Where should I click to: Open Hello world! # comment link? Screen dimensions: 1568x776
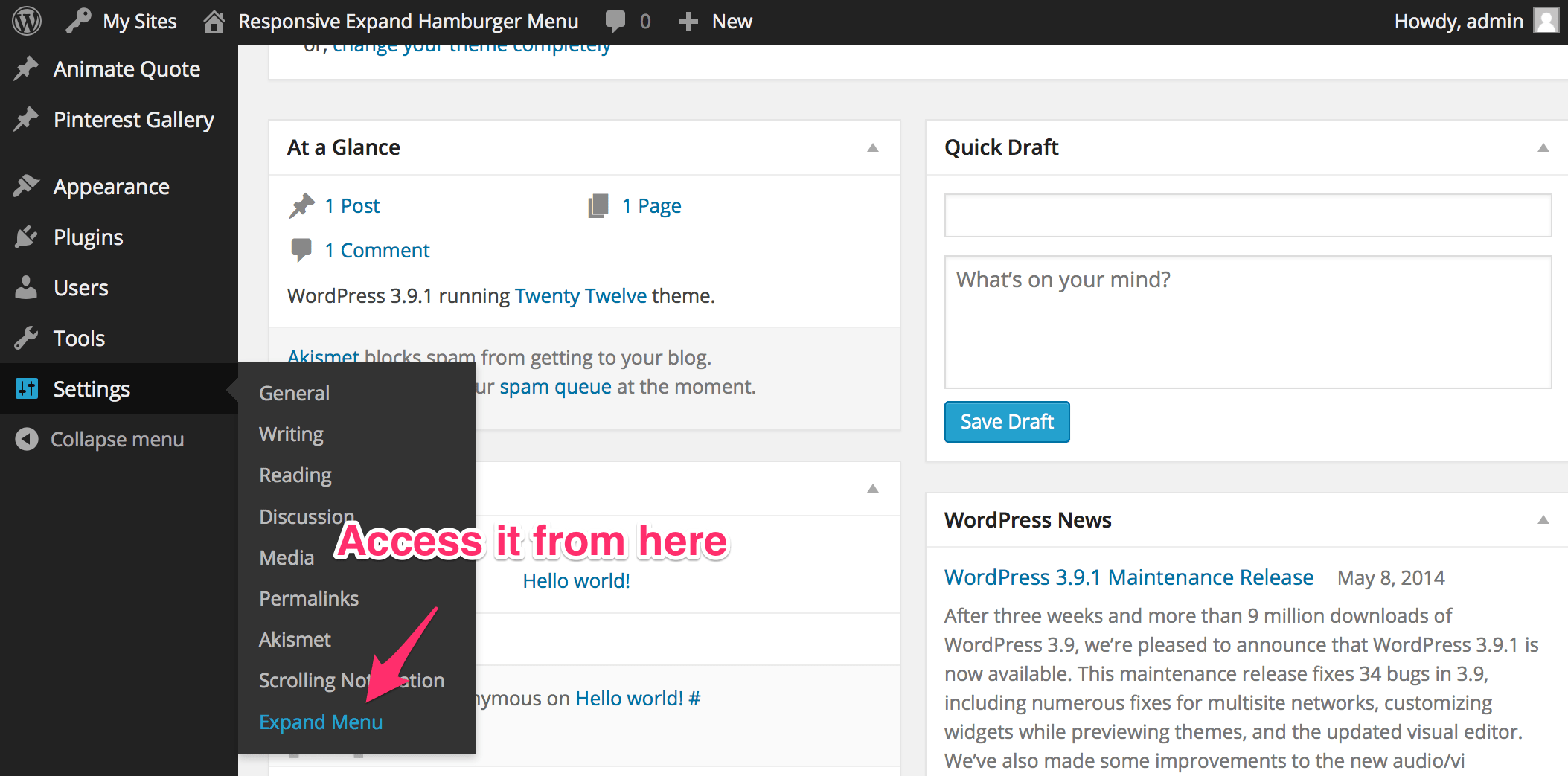point(638,698)
